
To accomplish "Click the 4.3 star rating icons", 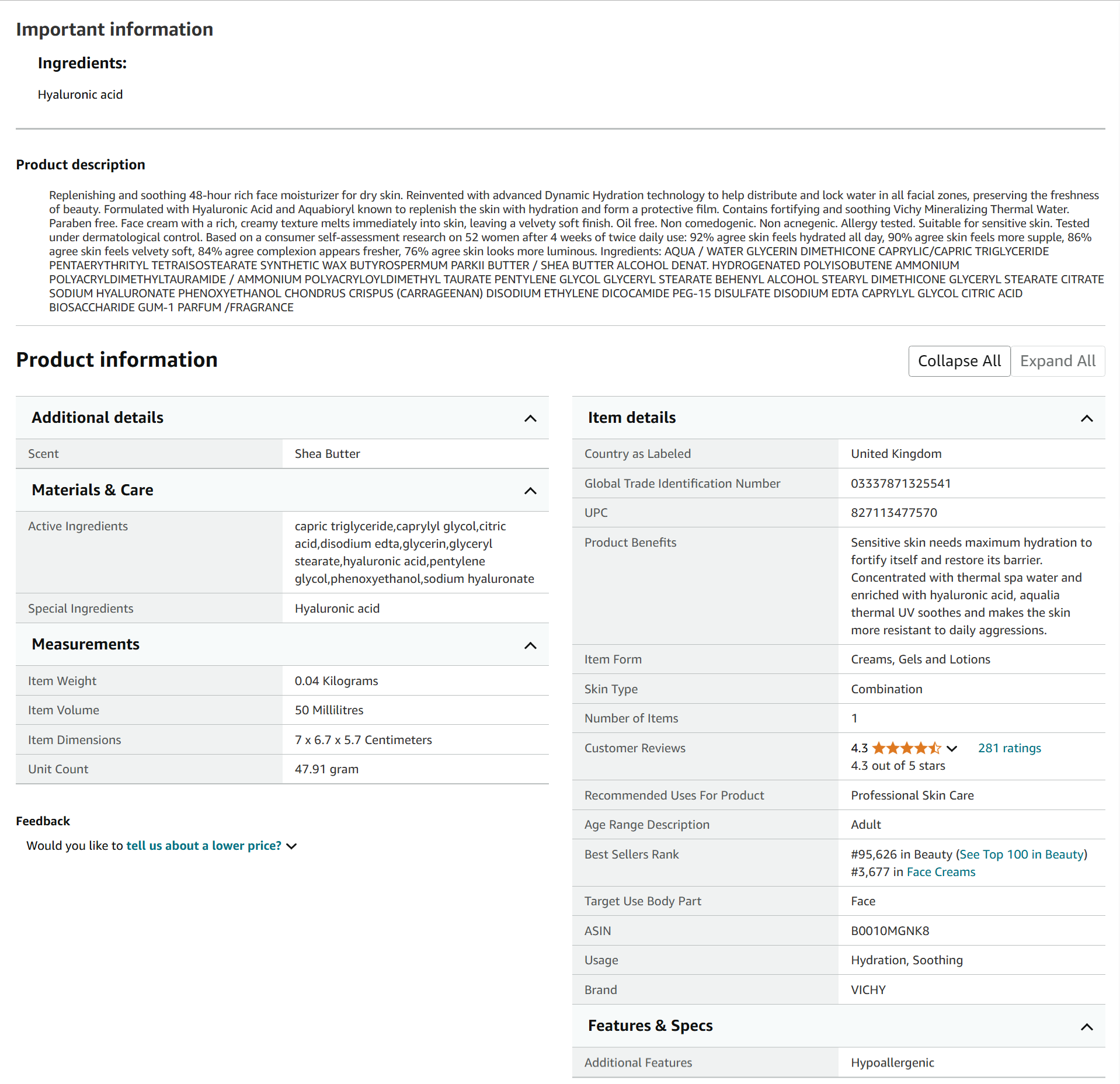I will [906, 748].
